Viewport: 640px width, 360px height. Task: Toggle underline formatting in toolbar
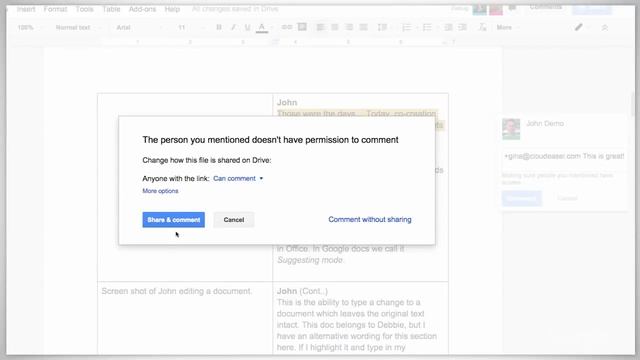pyautogui.click(x=247, y=27)
